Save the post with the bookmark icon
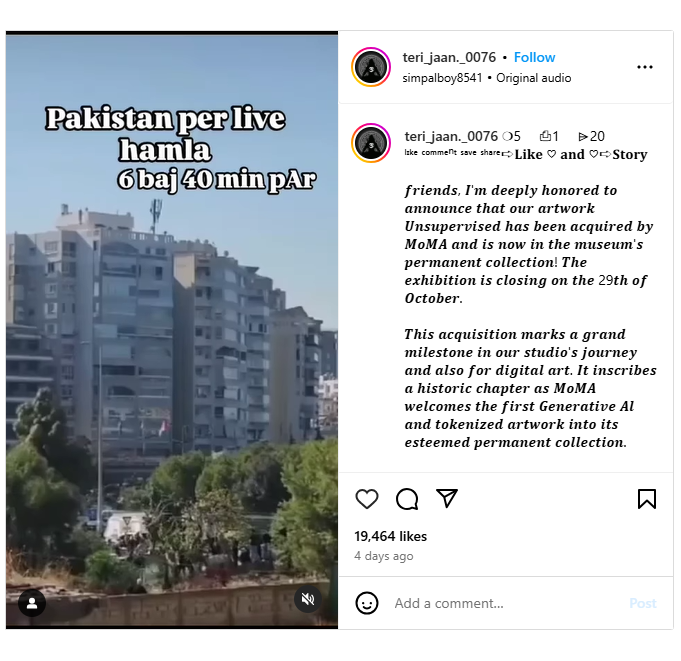The width and height of the screenshot is (681, 661). [647, 499]
